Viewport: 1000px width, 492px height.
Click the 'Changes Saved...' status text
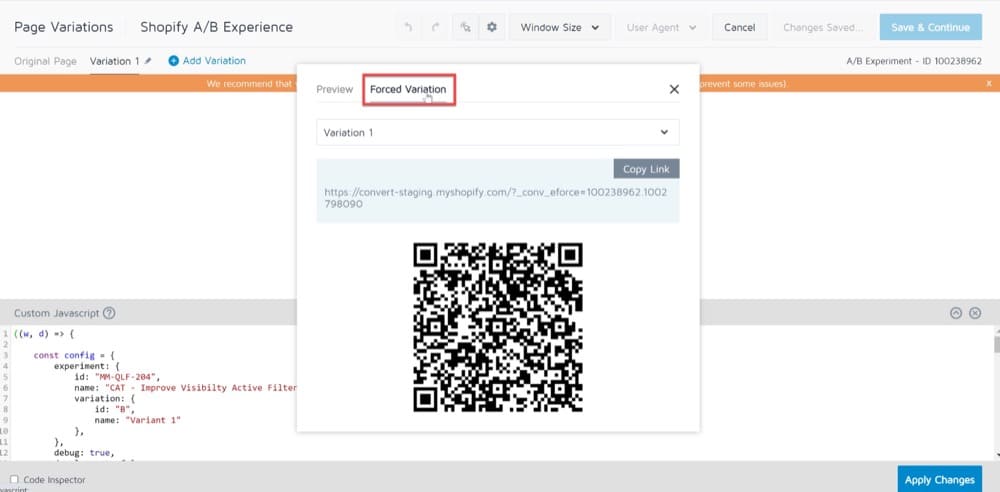[x=823, y=27]
